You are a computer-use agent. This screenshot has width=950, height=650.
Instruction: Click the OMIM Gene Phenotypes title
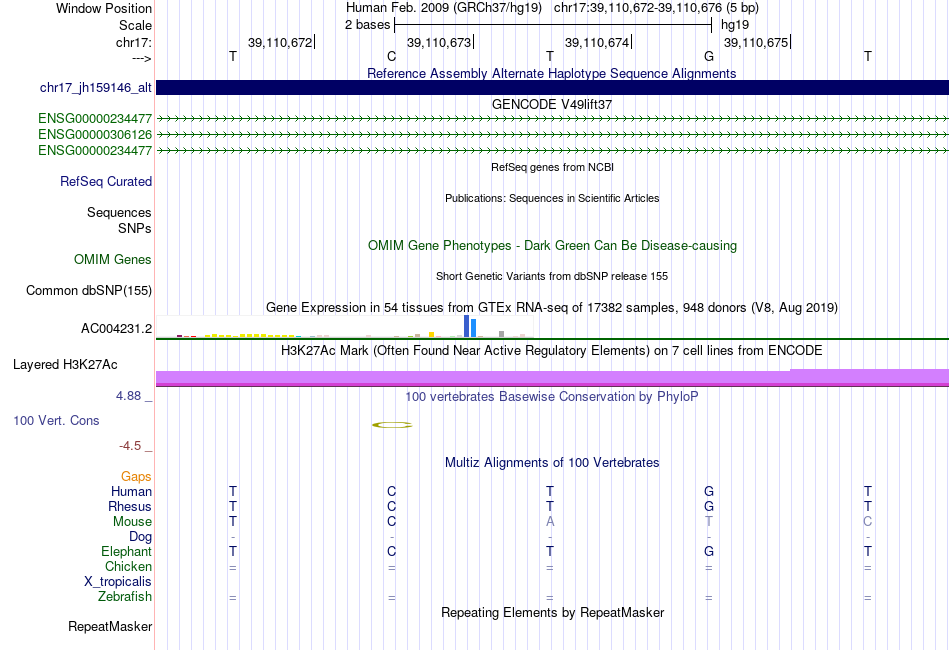[553, 246]
